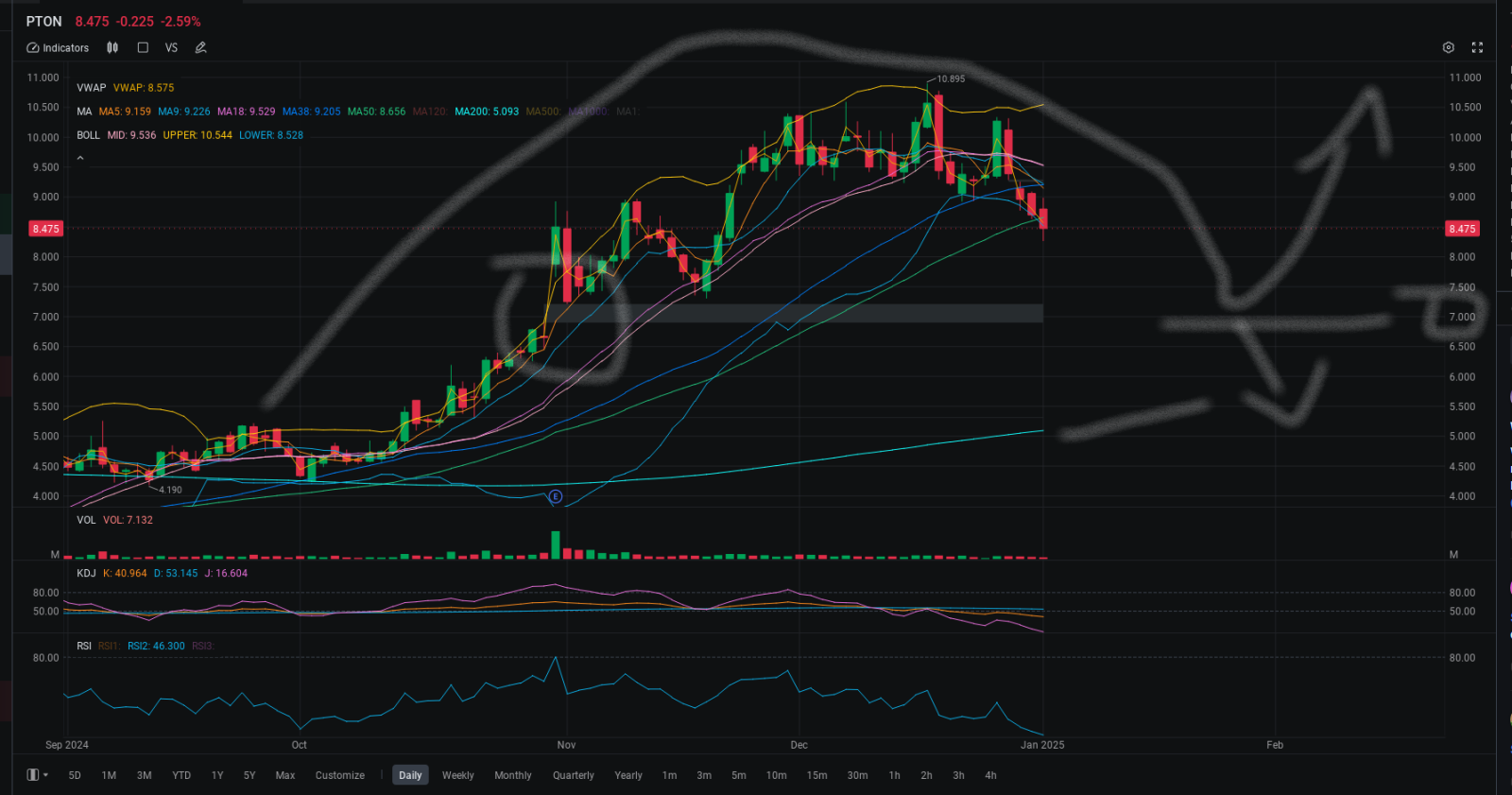Switch to the Daily interval
Screen dimensions: 1512x795
(x=410, y=775)
